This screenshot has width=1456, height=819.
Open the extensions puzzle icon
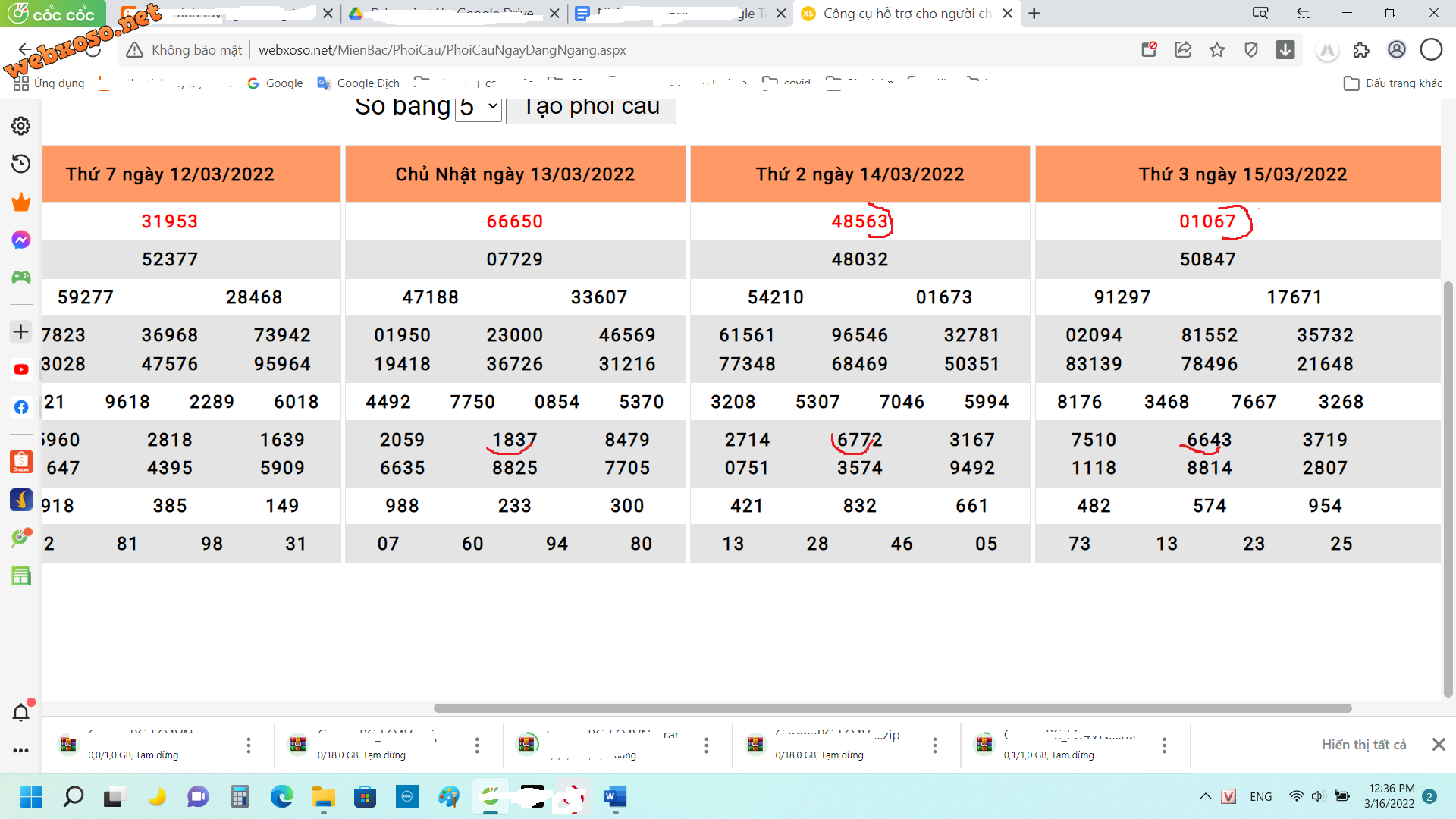point(1362,50)
